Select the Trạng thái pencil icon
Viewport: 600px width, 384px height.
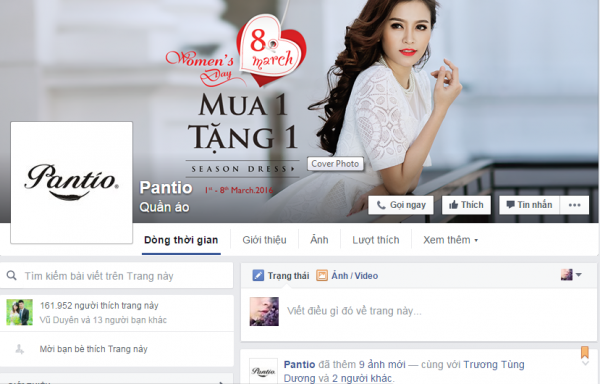258,275
